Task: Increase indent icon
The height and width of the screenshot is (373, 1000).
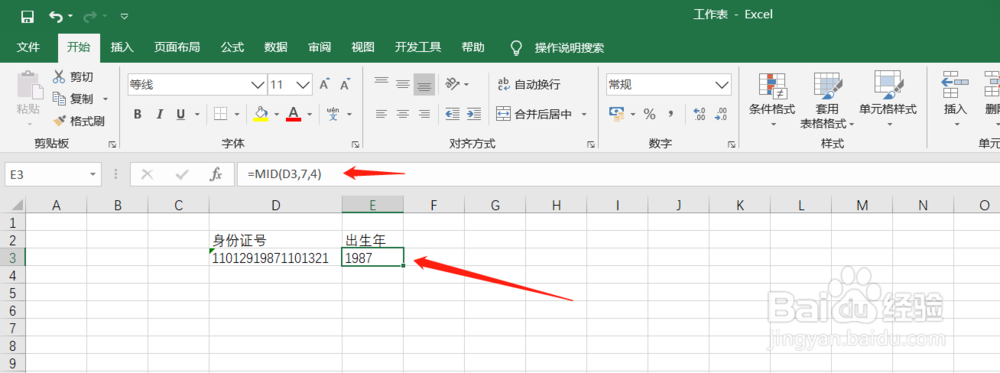Action: click(473, 114)
